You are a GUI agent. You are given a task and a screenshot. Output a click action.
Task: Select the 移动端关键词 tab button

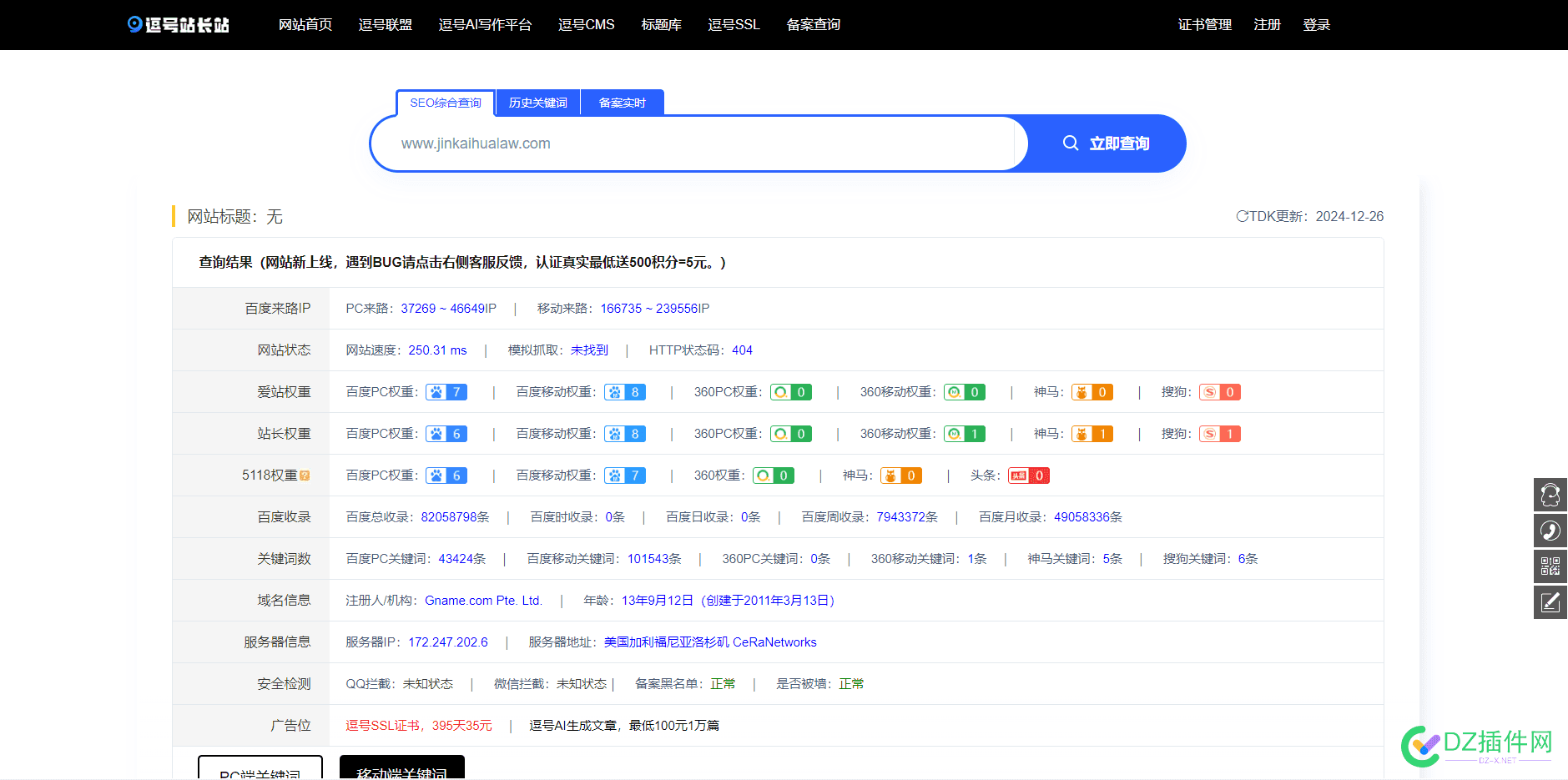(x=402, y=767)
